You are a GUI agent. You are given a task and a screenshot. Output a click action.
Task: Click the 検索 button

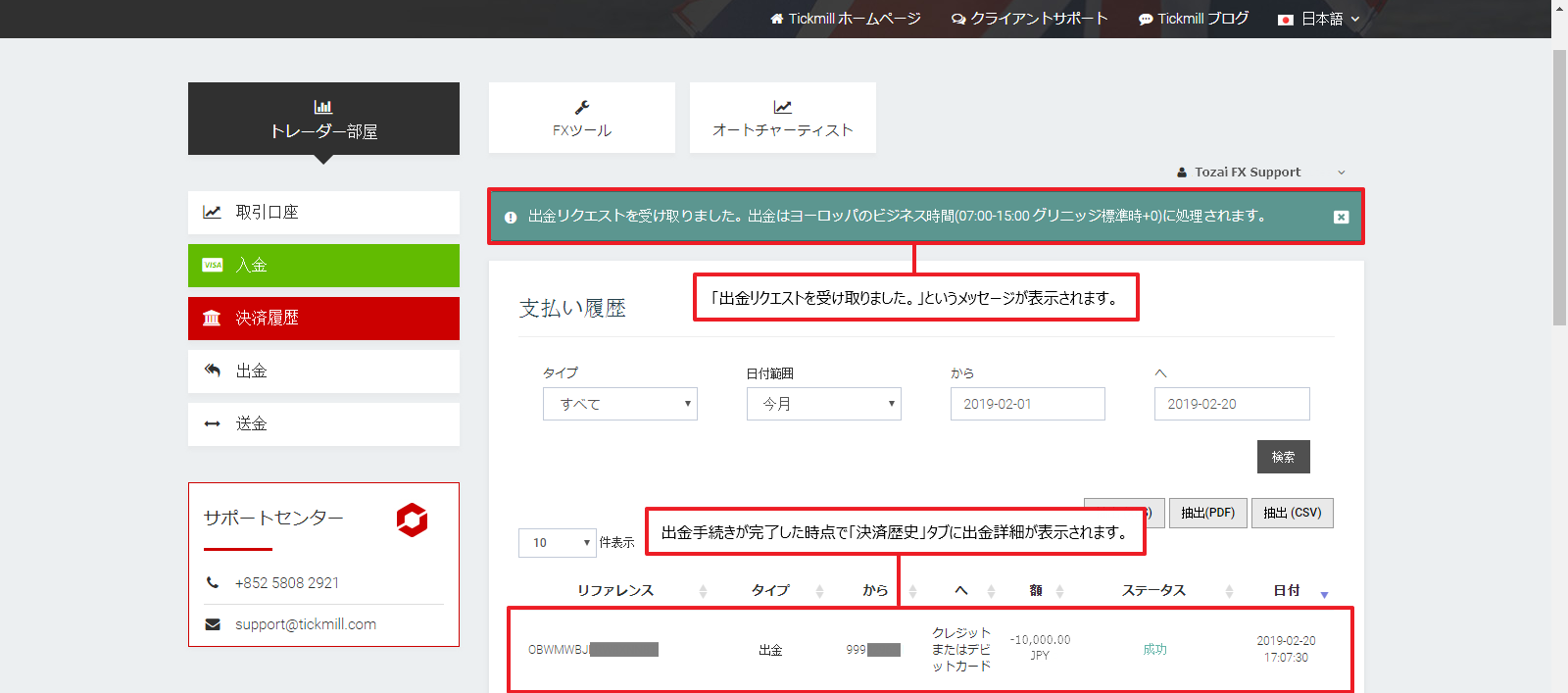click(1284, 457)
